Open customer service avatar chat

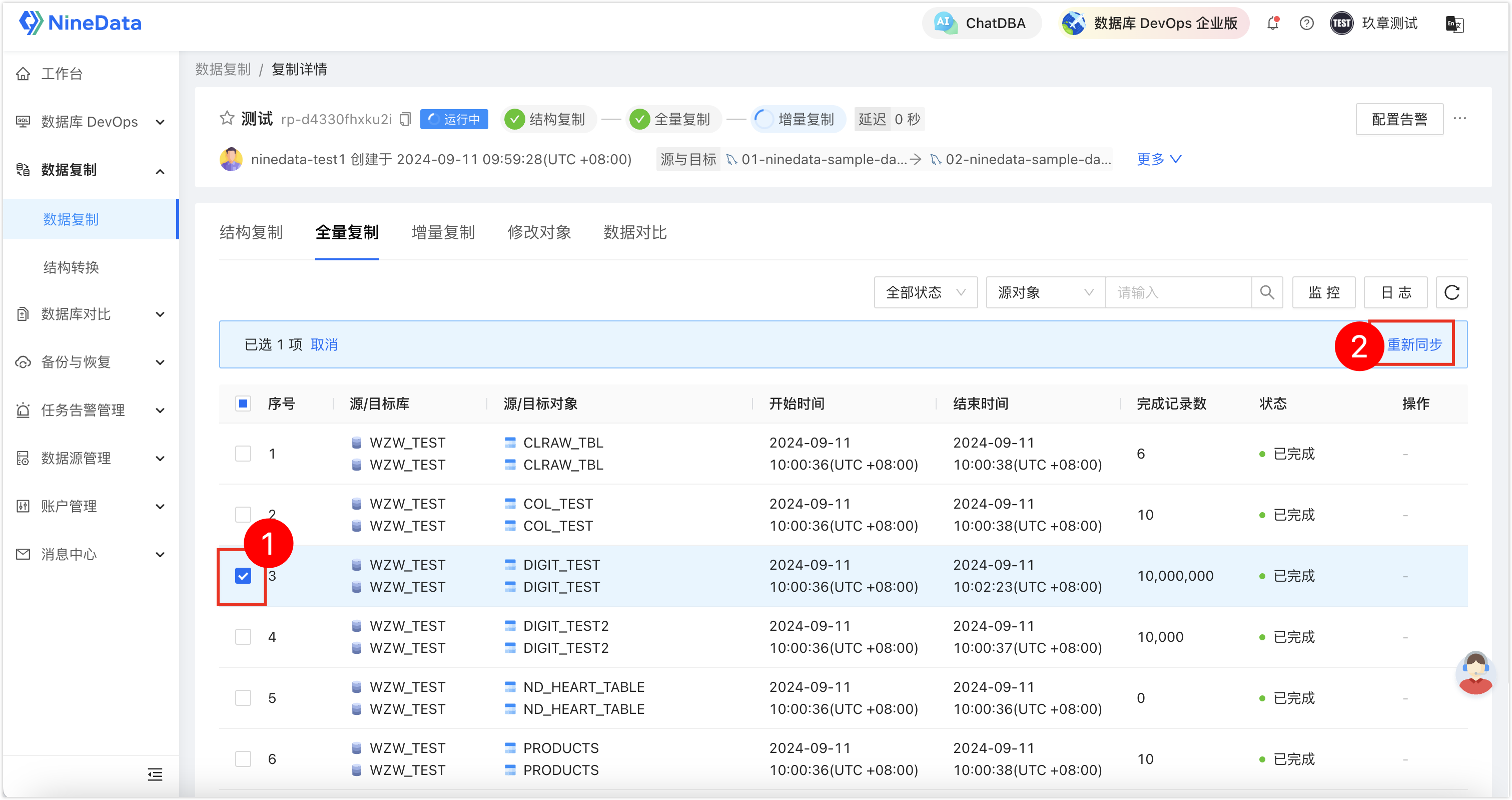pos(1474,673)
